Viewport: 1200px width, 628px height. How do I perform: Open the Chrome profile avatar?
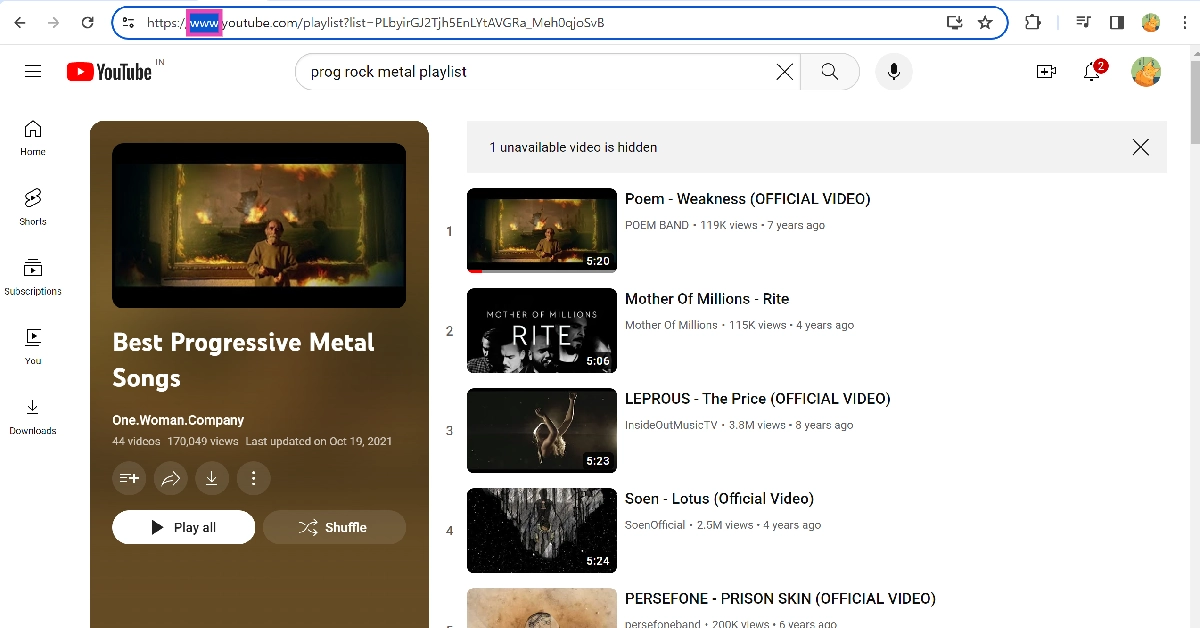point(1150,22)
